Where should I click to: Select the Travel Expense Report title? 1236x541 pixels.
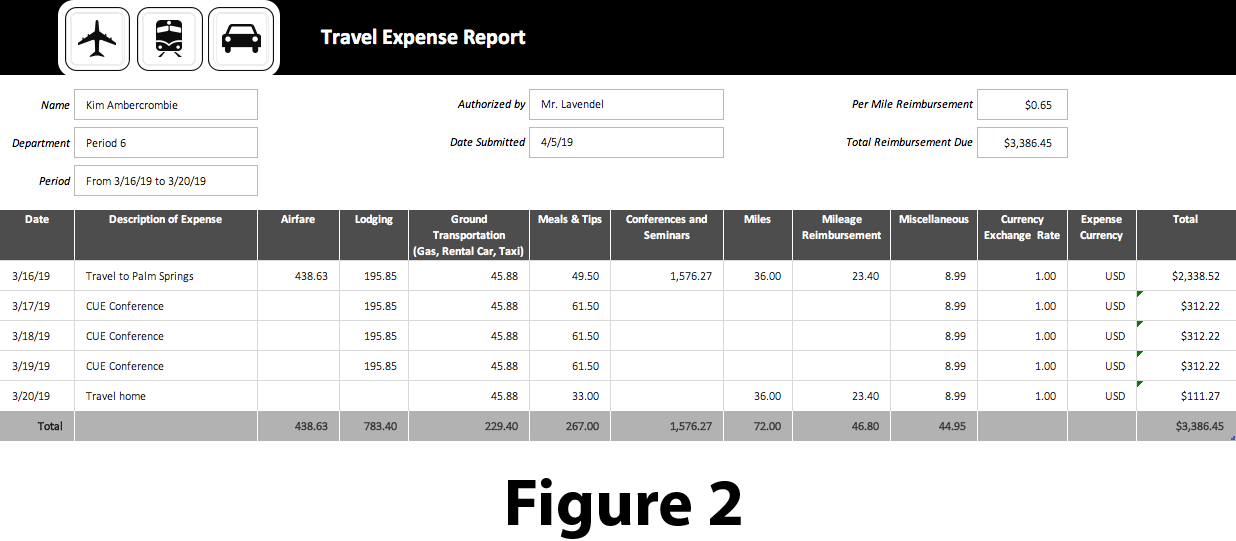[423, 38]
